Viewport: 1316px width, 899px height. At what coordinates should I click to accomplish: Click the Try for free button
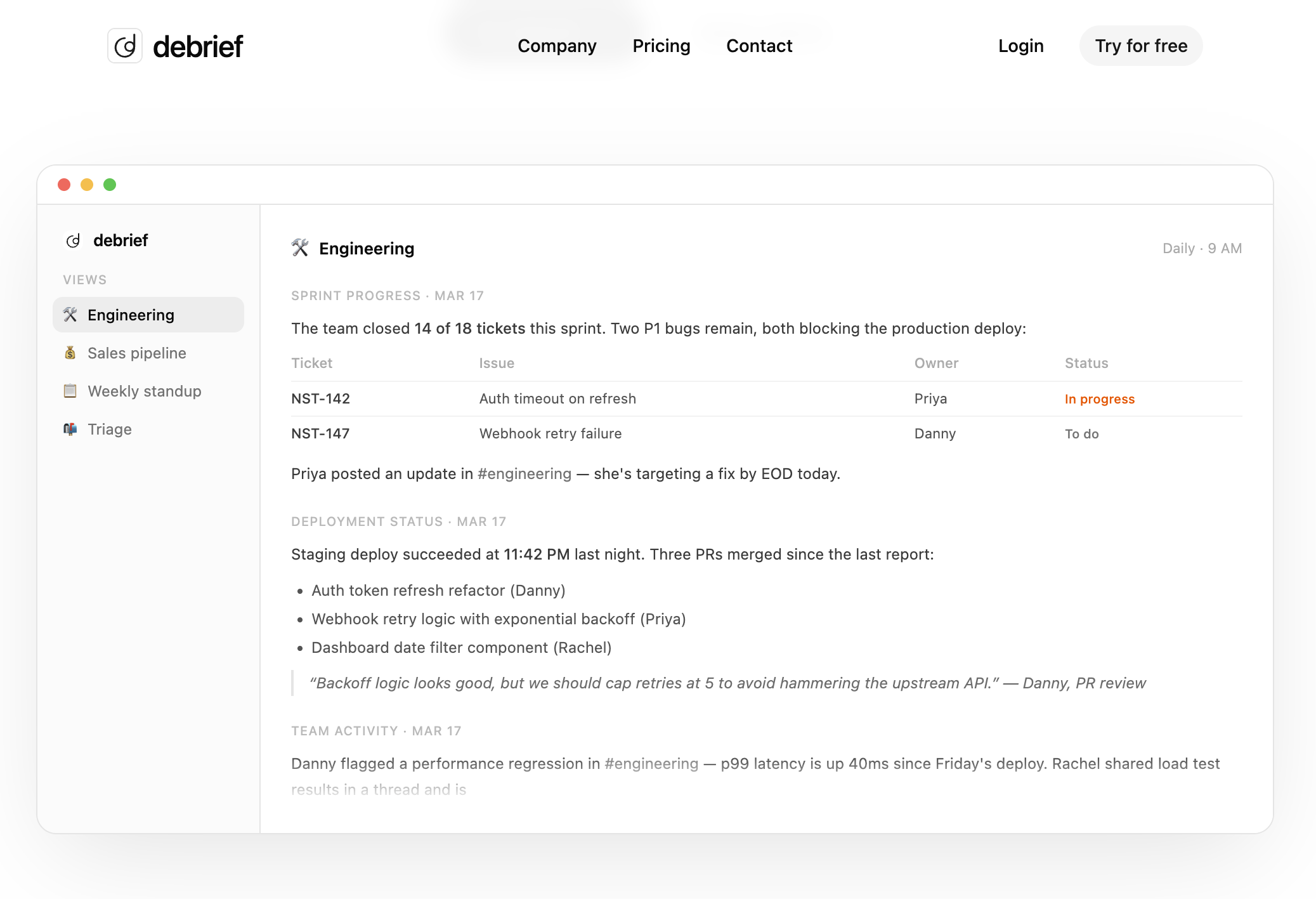click(x=1141, y=46)
